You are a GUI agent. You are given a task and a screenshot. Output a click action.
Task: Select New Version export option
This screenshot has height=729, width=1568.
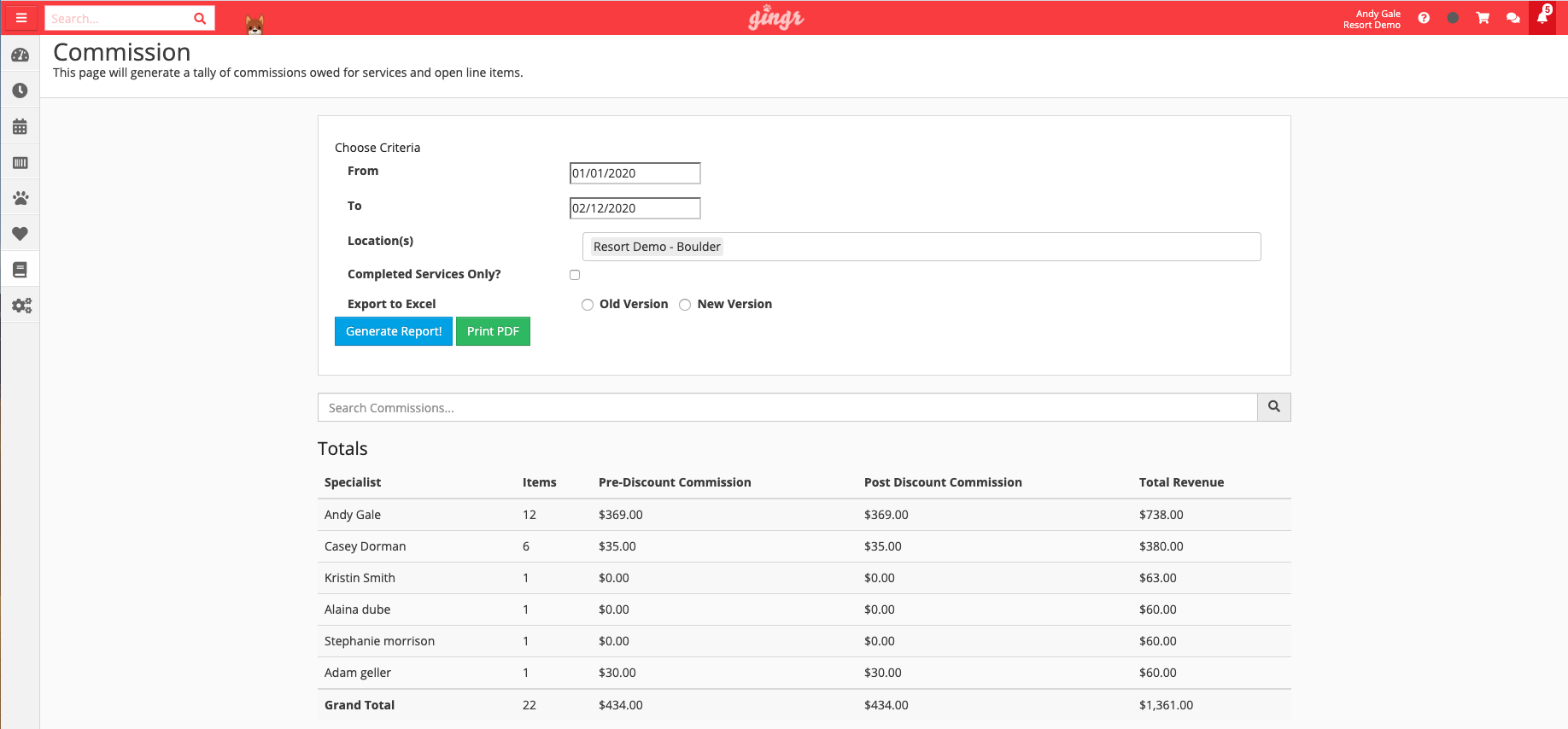(685, 305)
